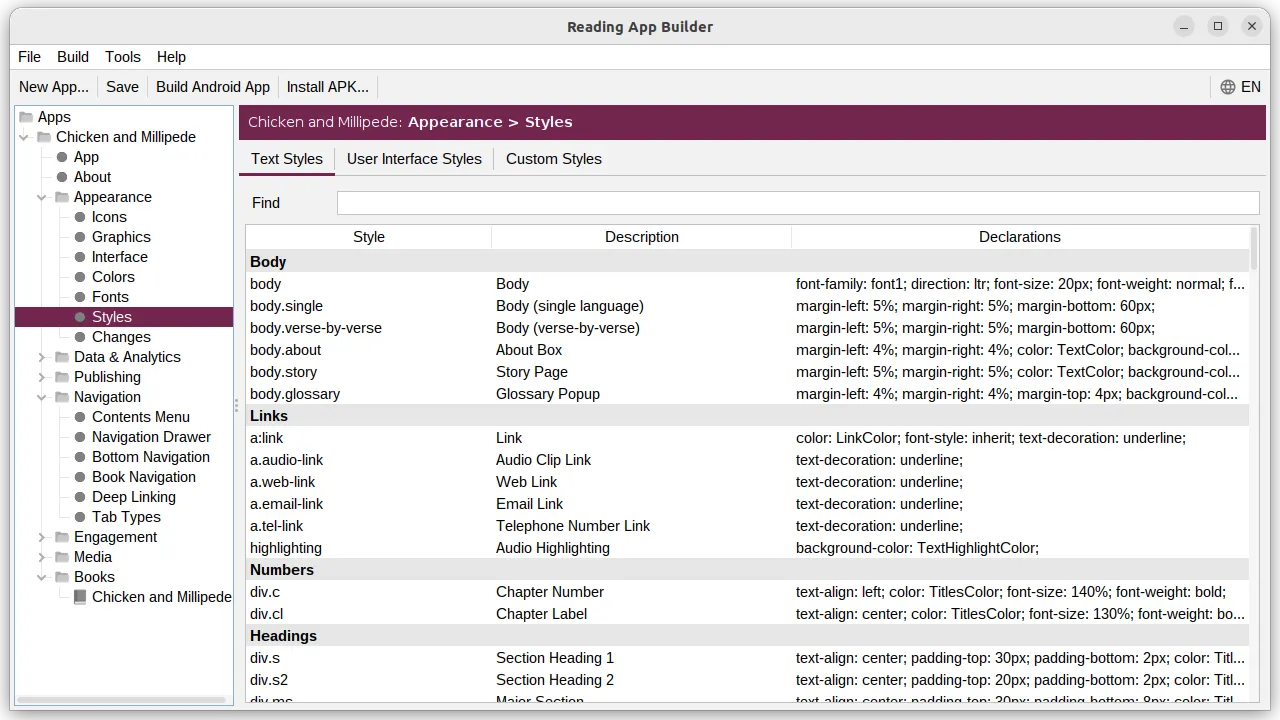This screenshot has height=720, width=1280.
Task: Select the div.cl Chapter Label row
Action: [x=747, y=614]
